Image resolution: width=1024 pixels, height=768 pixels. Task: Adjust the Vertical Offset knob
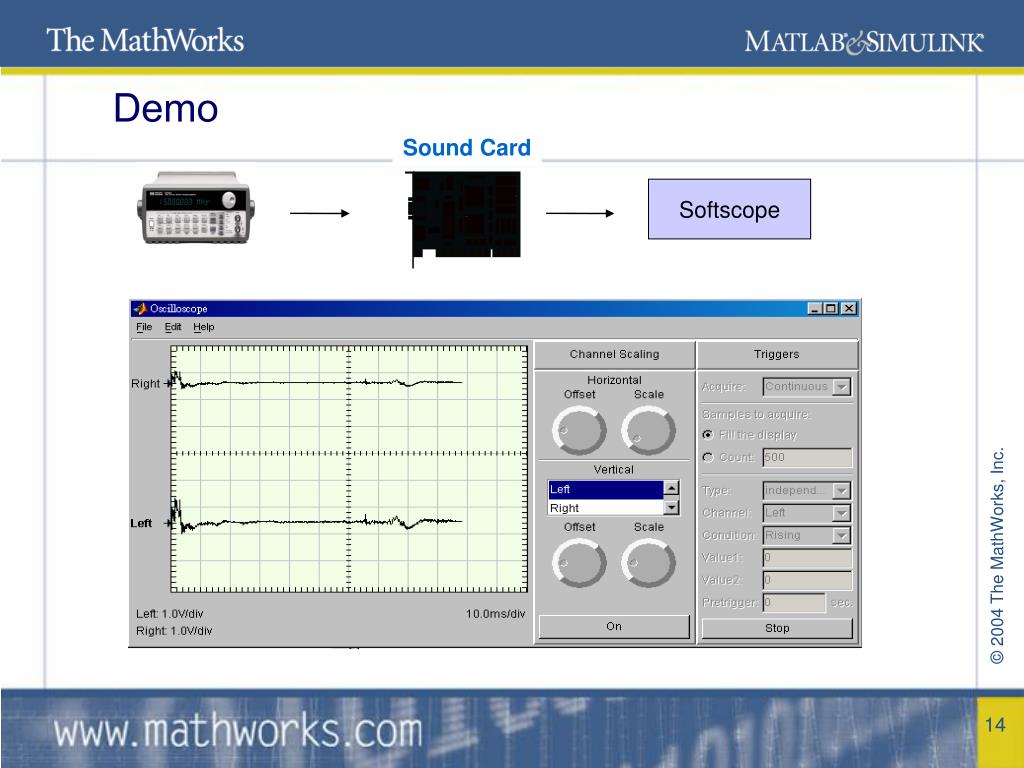pyautogui.click(x=579, y=563)
